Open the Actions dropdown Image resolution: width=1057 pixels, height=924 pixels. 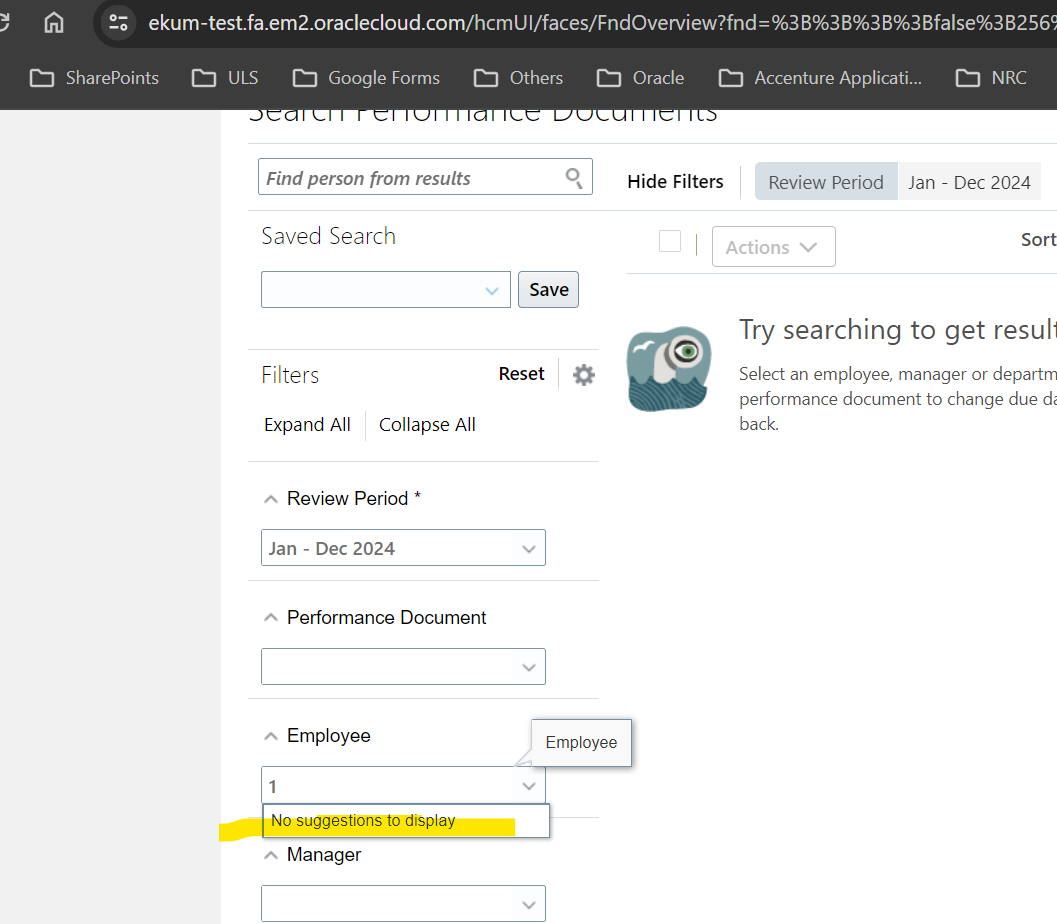(x=773, y=246)
